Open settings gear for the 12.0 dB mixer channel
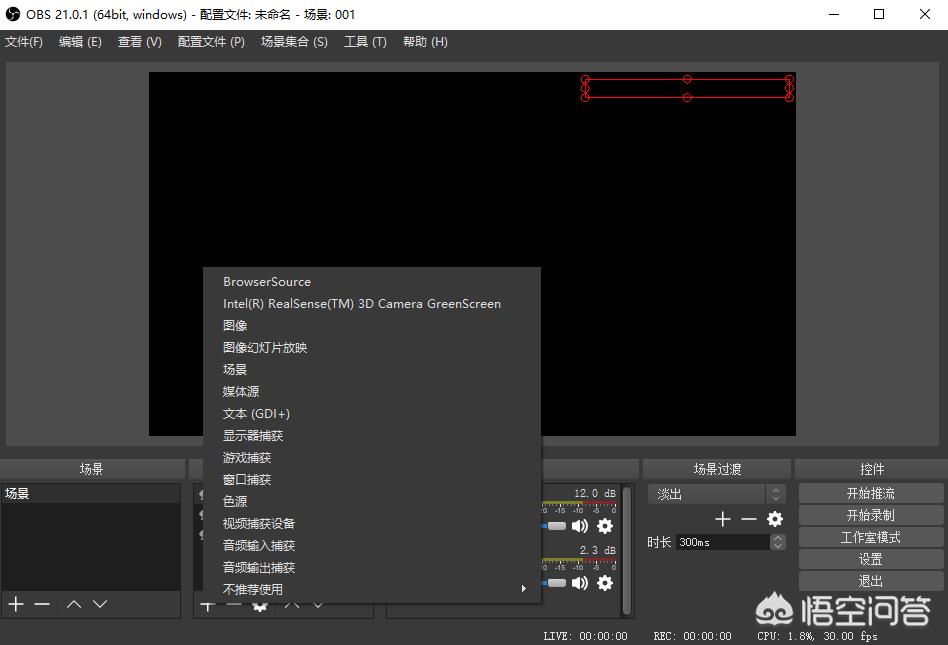Image resolution: width=948 pixels, height=645 pixels. click(x=605, y=526)
